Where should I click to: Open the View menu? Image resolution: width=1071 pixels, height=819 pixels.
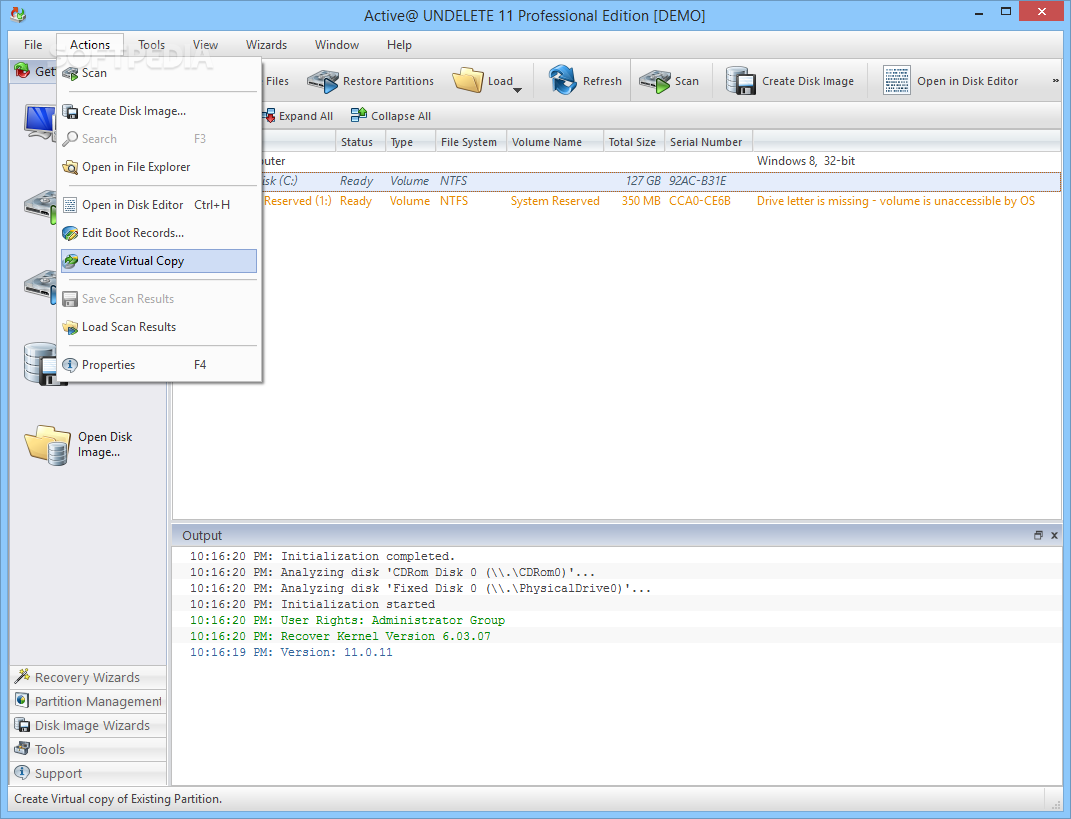[x=206, y=45]
